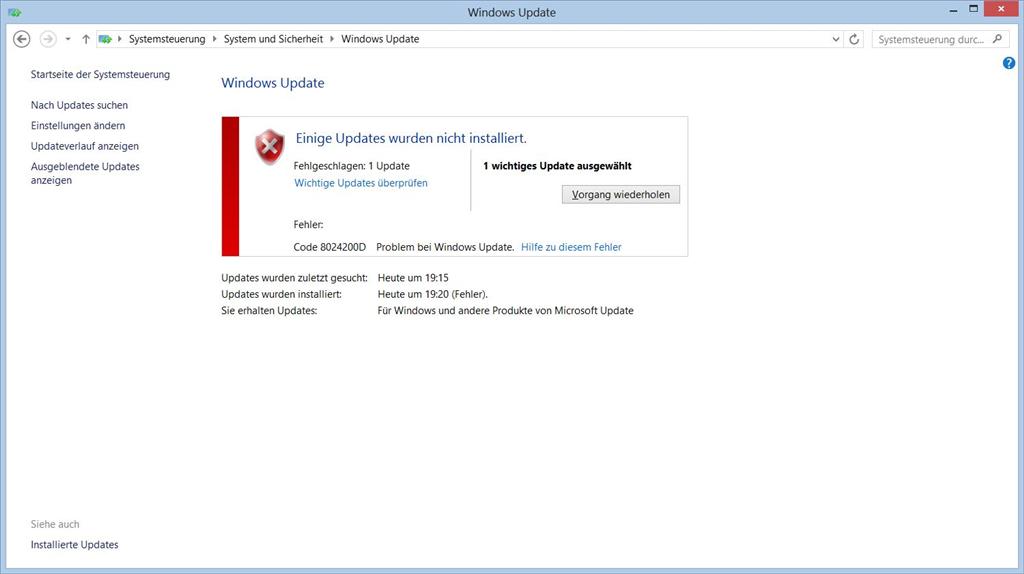Screen dimensions: 1024x574
Task: Click 'Einige Updates wurden nicht installiert.' heading
Action: point(411,138)
